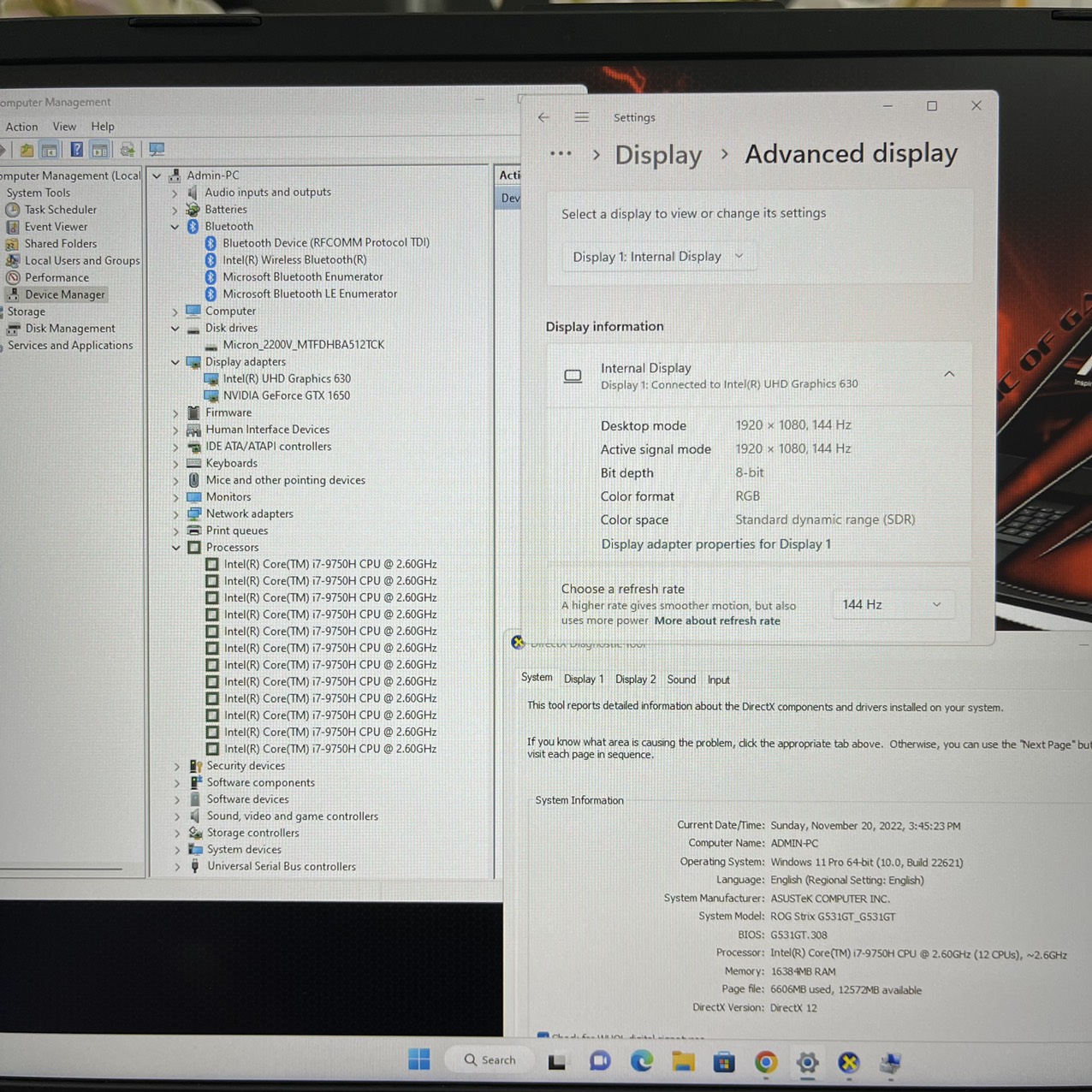Collapse the Display adapters category

[175, 362]
